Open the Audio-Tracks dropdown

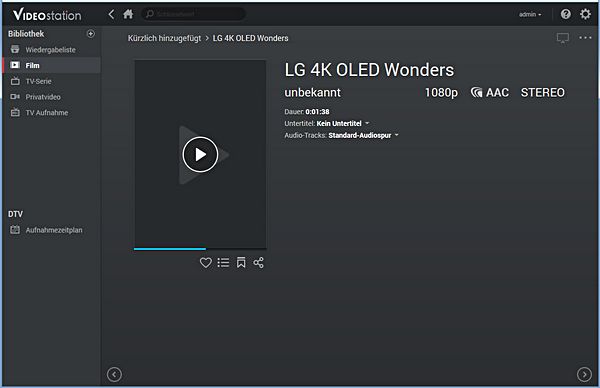tap(364, 135)
